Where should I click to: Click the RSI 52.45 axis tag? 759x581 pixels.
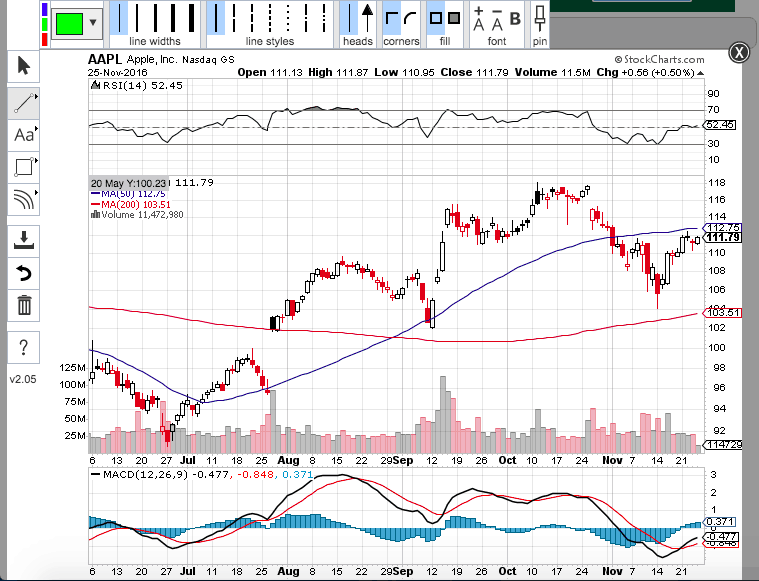pyautogui.click(x=720, y=125)
